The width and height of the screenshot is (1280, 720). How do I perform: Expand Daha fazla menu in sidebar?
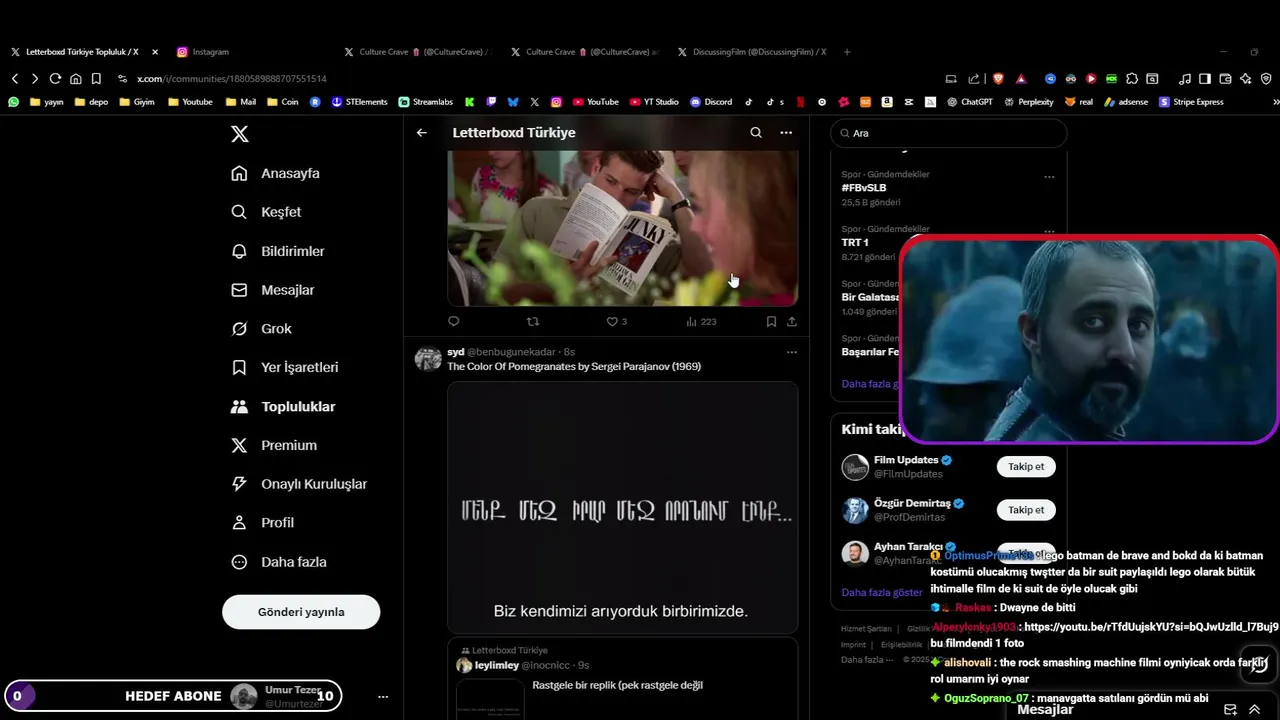278,562
